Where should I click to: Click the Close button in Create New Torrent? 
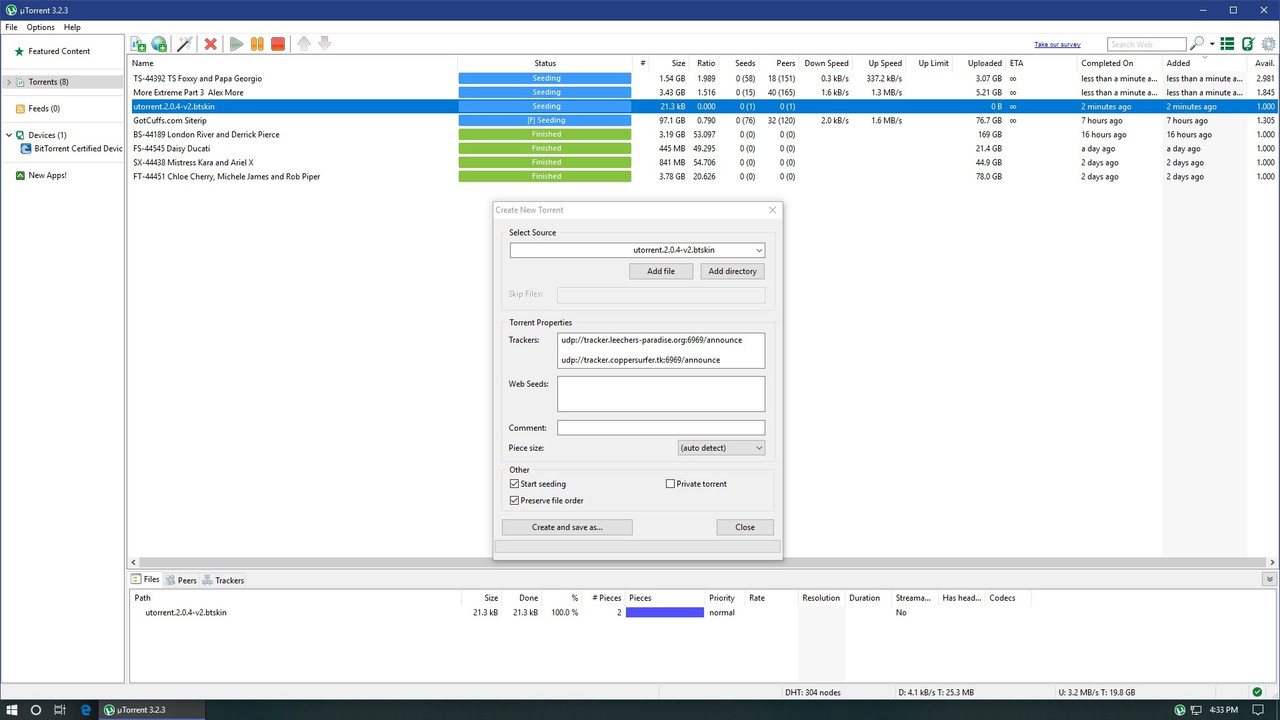click(745, 527)
